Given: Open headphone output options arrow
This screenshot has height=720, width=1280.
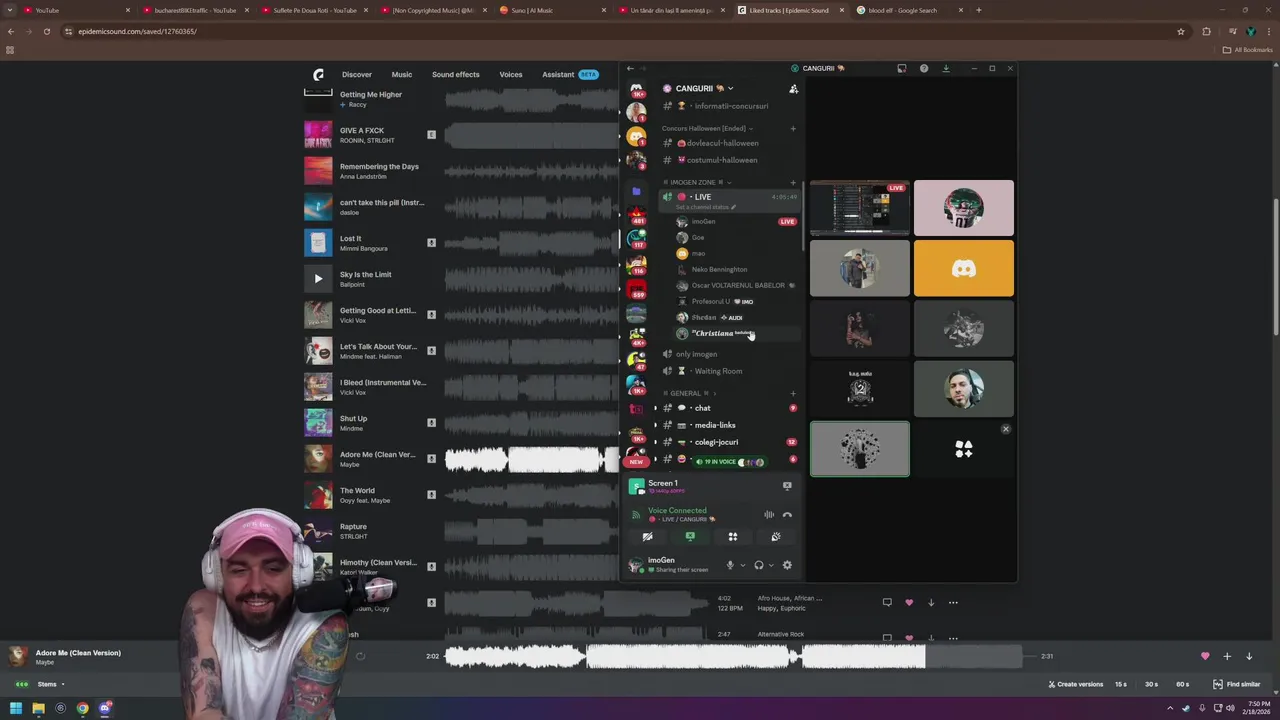Looking at the screenshot, I should [771, 566].
